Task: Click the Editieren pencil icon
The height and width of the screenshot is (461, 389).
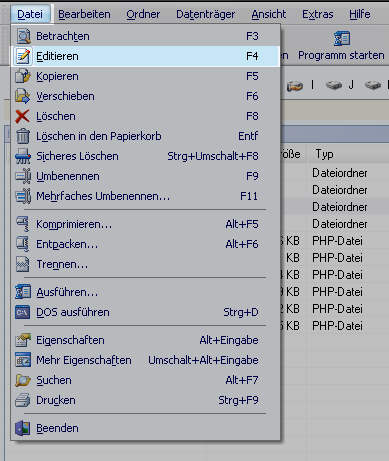Action: [x=23, y=56]
